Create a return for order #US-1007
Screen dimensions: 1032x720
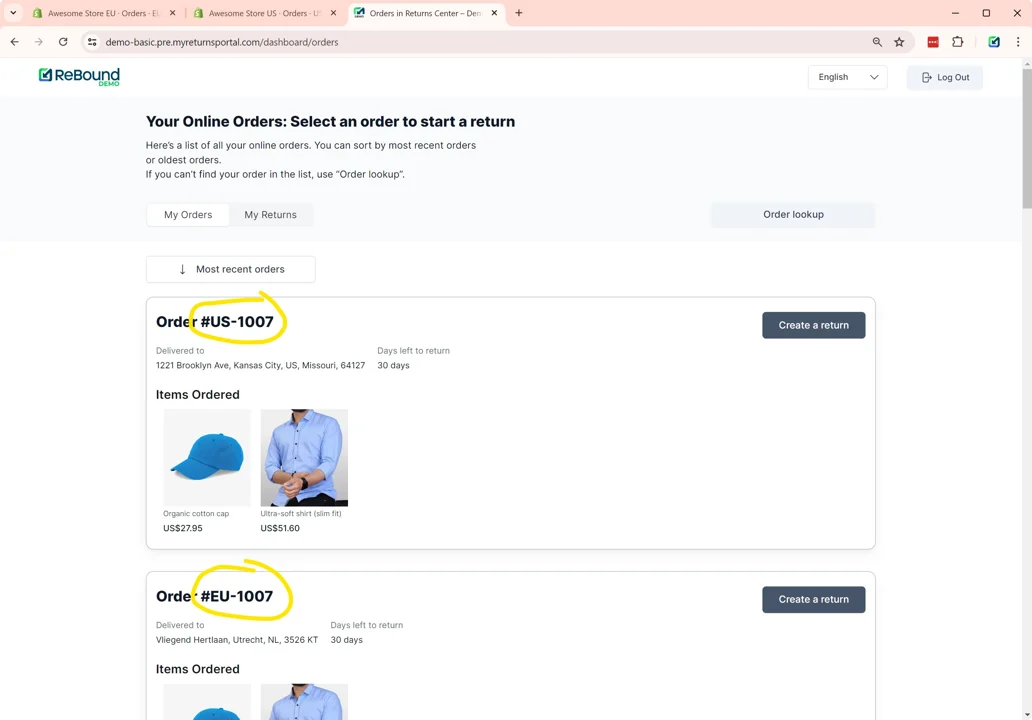[x=813, y=325]
